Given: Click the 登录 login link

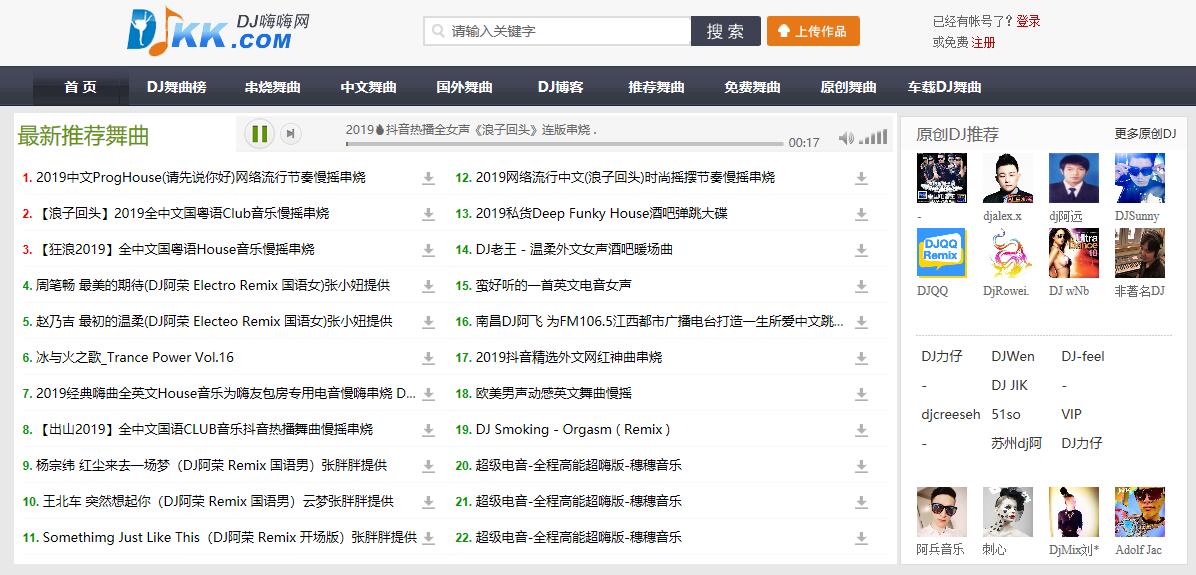Looking at the screenshot, I should point(1028,21).
